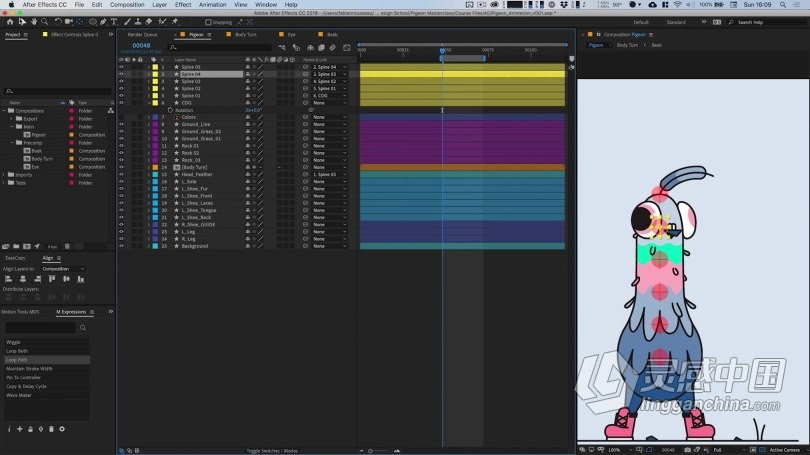The image size is (810, 455).
Task: Click the Toggle Switches / Modes button
Action: [x=272, y=450]
